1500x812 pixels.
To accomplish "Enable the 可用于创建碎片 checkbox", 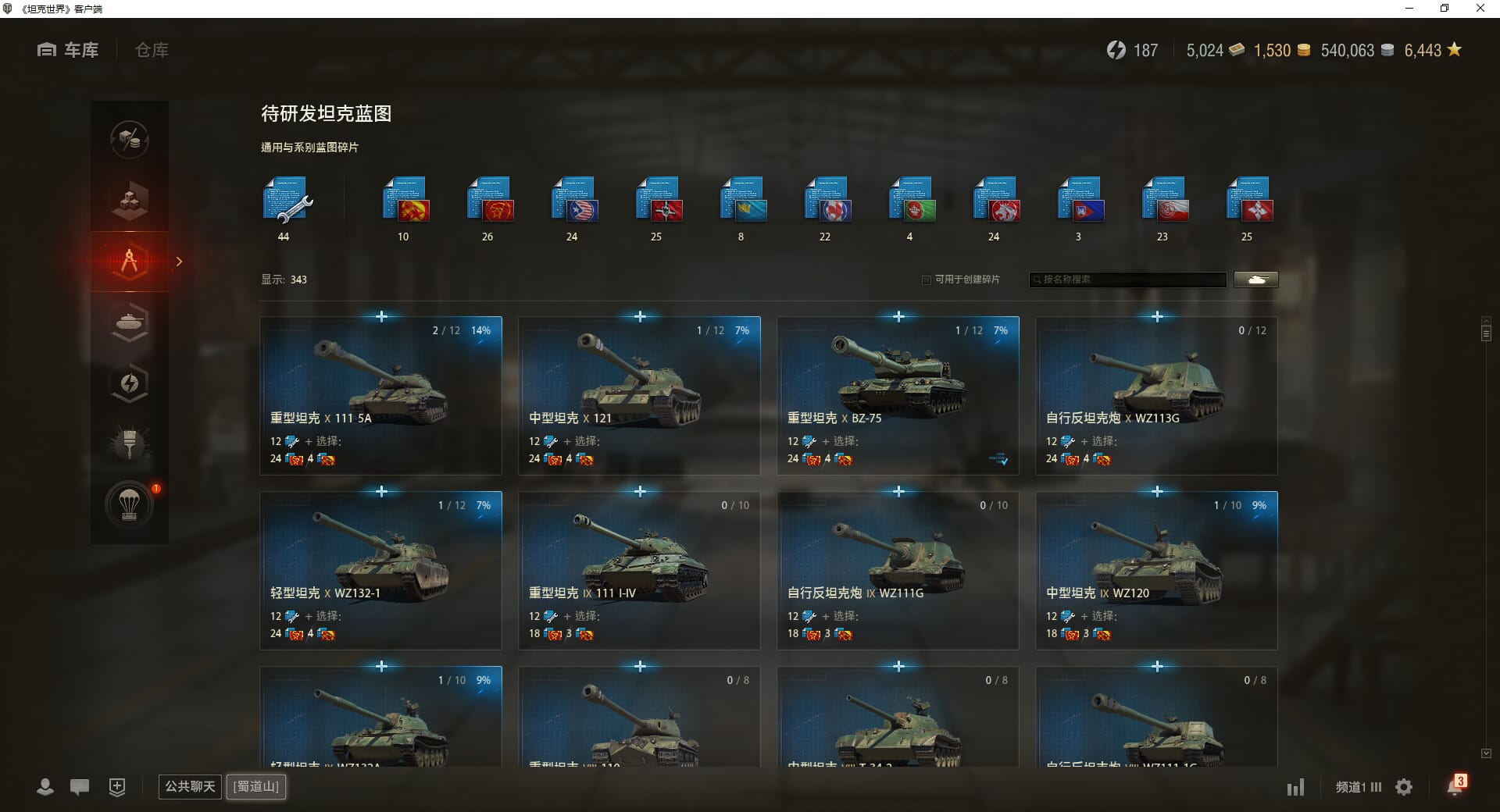I will click(x=927, y=280).
